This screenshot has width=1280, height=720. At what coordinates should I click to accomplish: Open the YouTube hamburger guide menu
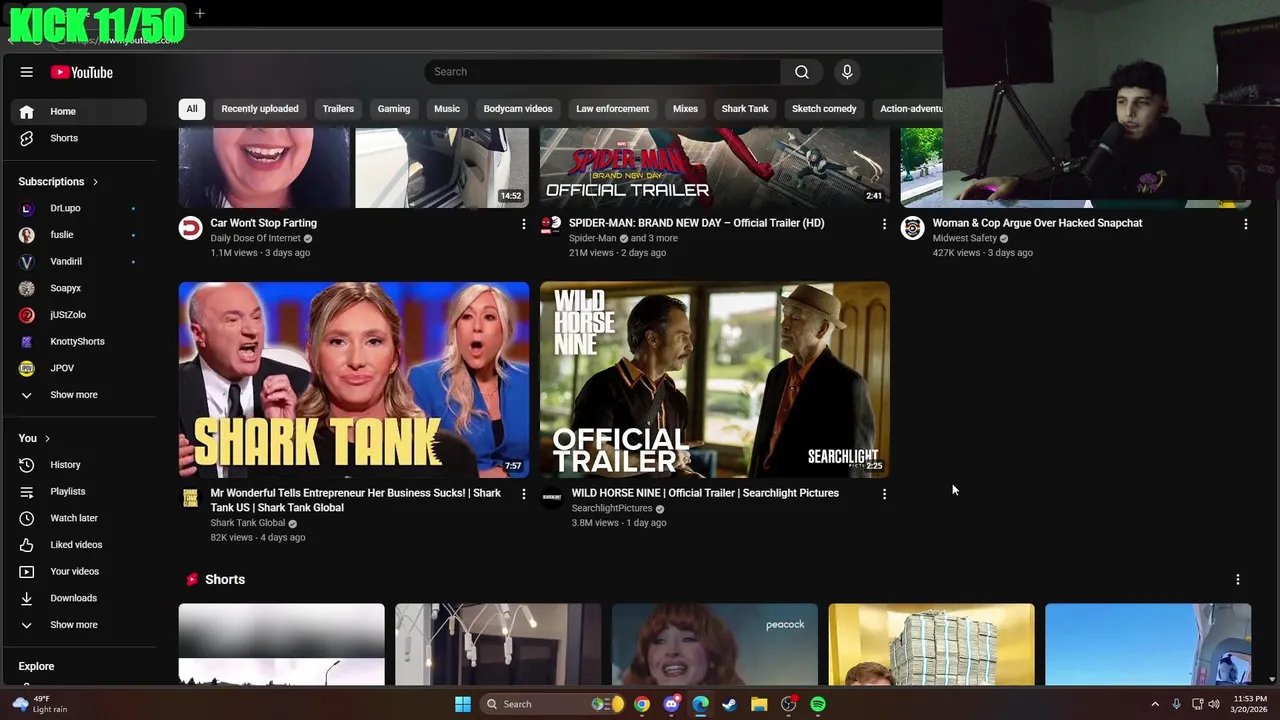pyautogui.click(x=27, y=72)
